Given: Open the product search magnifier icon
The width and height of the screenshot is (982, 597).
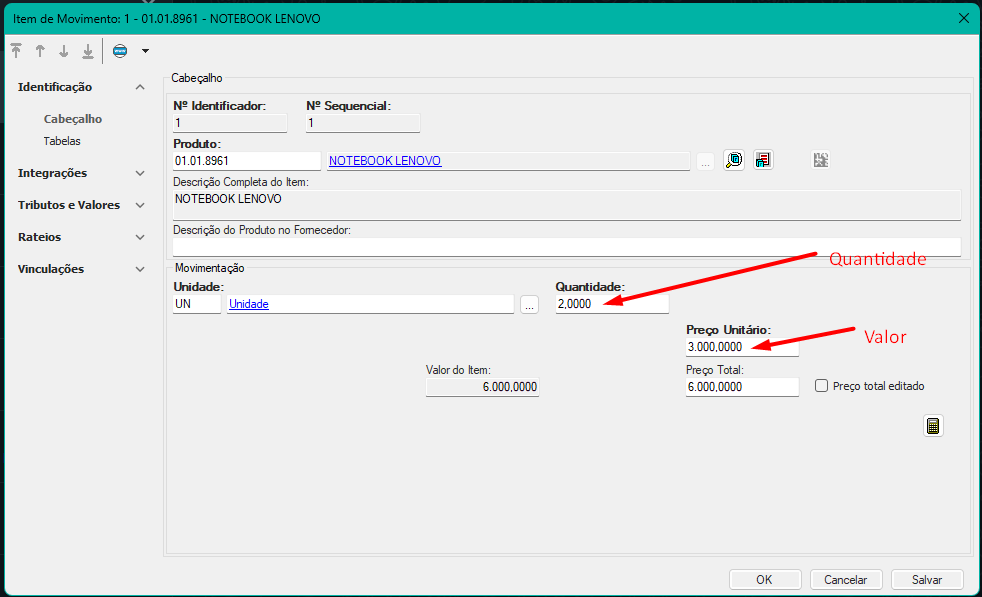Looking at the screenshot, I should pyautogui.click(x=734, y=160).
